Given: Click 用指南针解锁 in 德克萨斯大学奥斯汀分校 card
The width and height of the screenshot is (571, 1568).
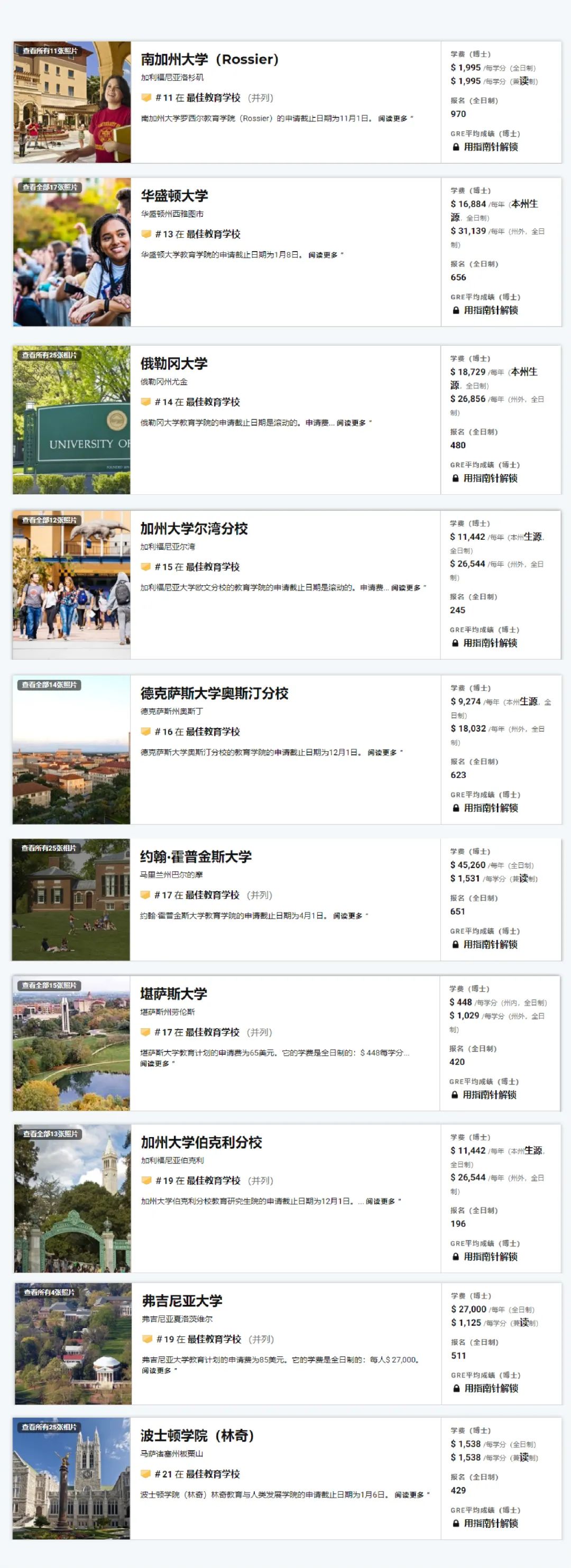Looking at the screenshot, I should (x=491, y=808).
